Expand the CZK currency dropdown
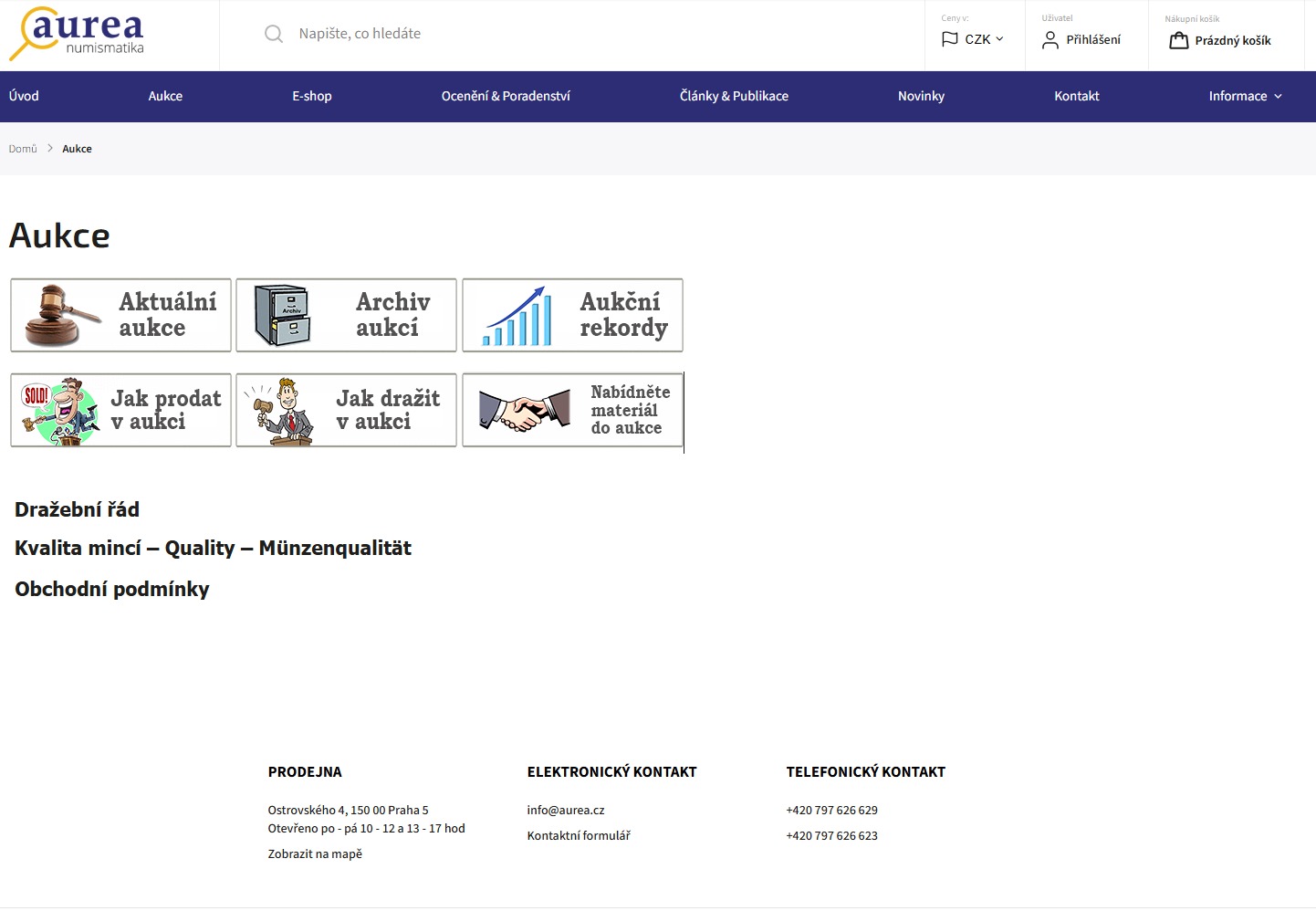Viewport: 1316px width, 911px height. [x=974, y=39]
